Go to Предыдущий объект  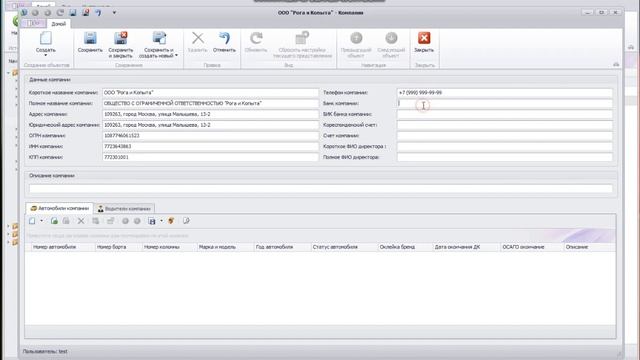(356, 44)
